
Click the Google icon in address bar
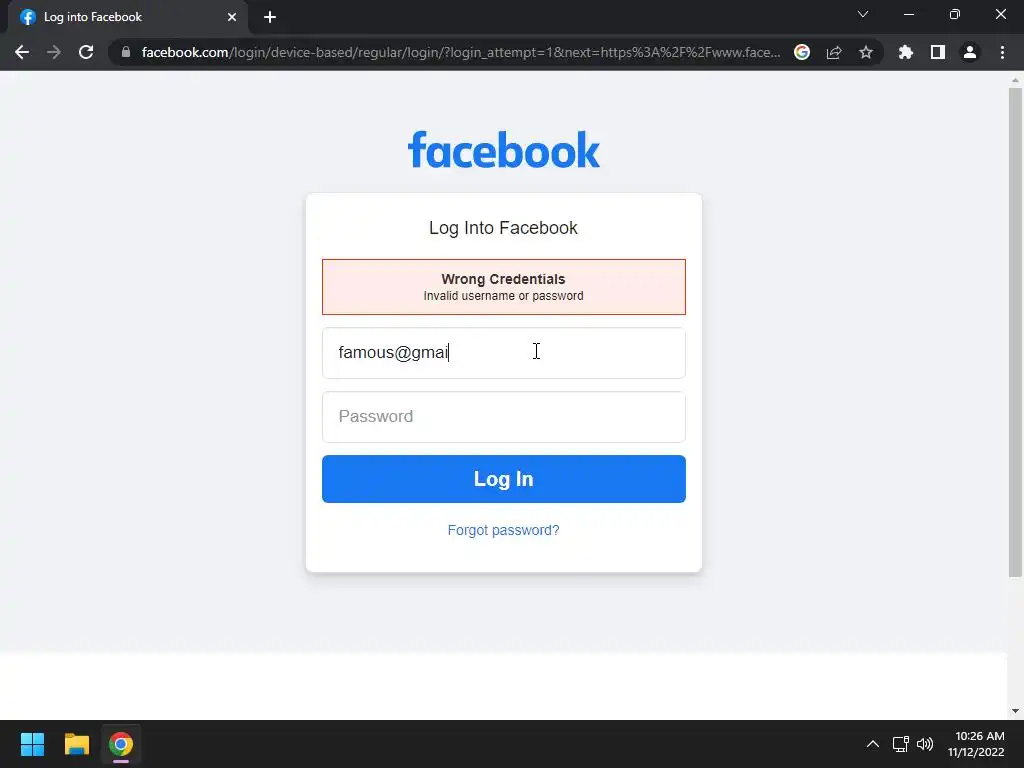tap(802, 52)
